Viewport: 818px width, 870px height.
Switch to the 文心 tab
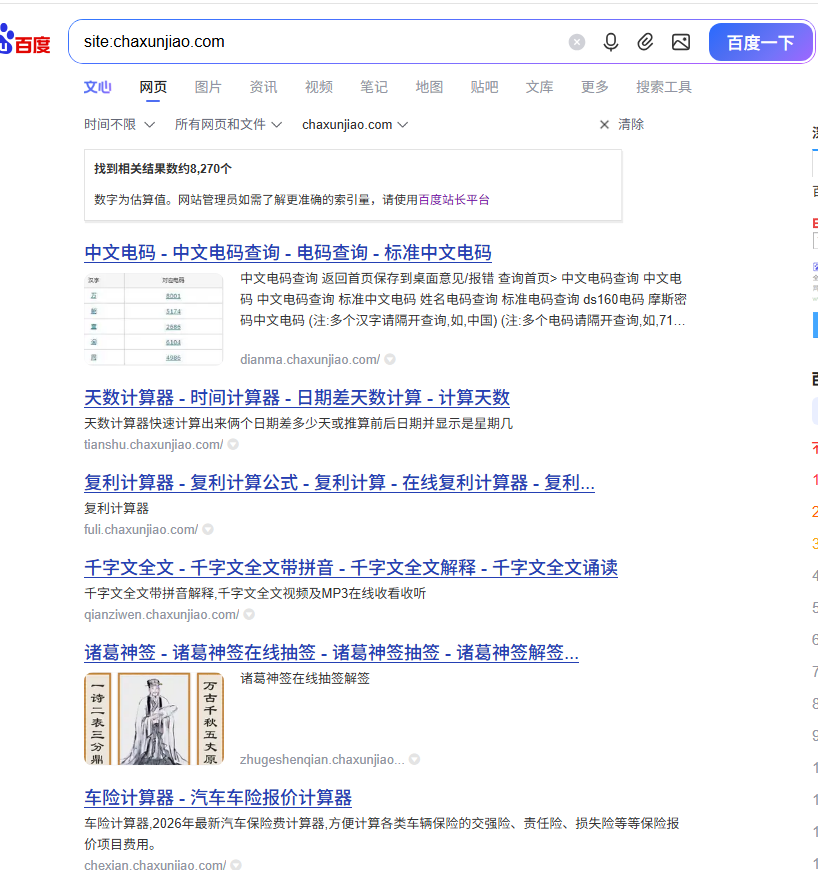[x=98, y=87]
